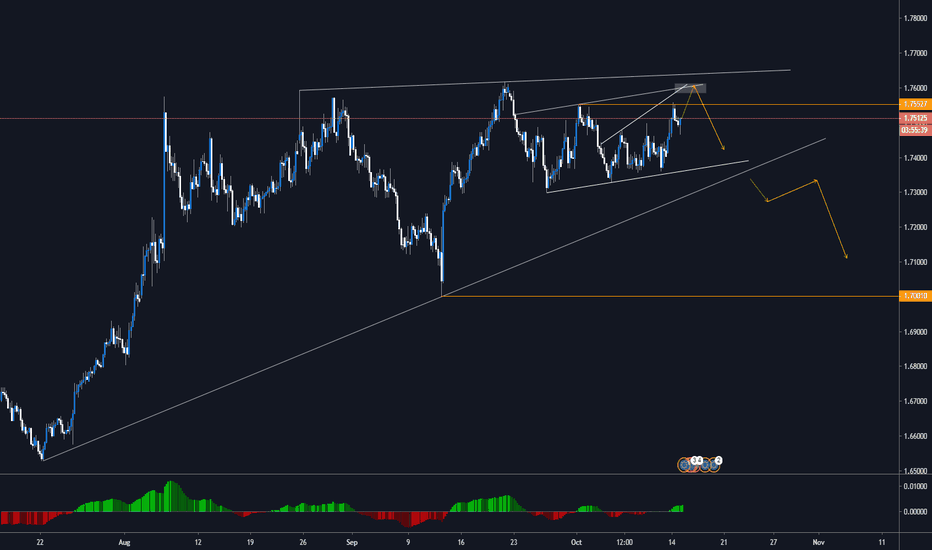Click the 1.69000 price axis value
932x550 pixels.
(915, 332)
